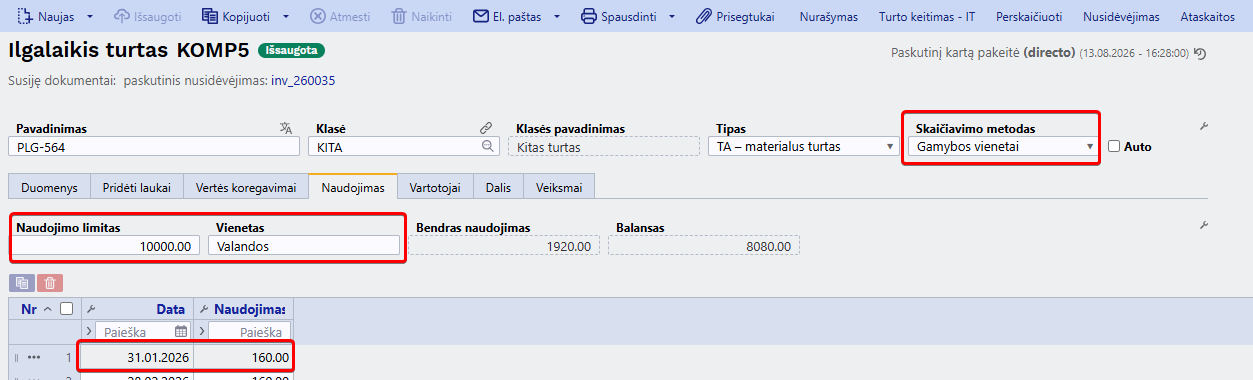The width and height of the screenshot is (1253, 380).
Task: Open linked document inv_260035
Action: (303, 81)
